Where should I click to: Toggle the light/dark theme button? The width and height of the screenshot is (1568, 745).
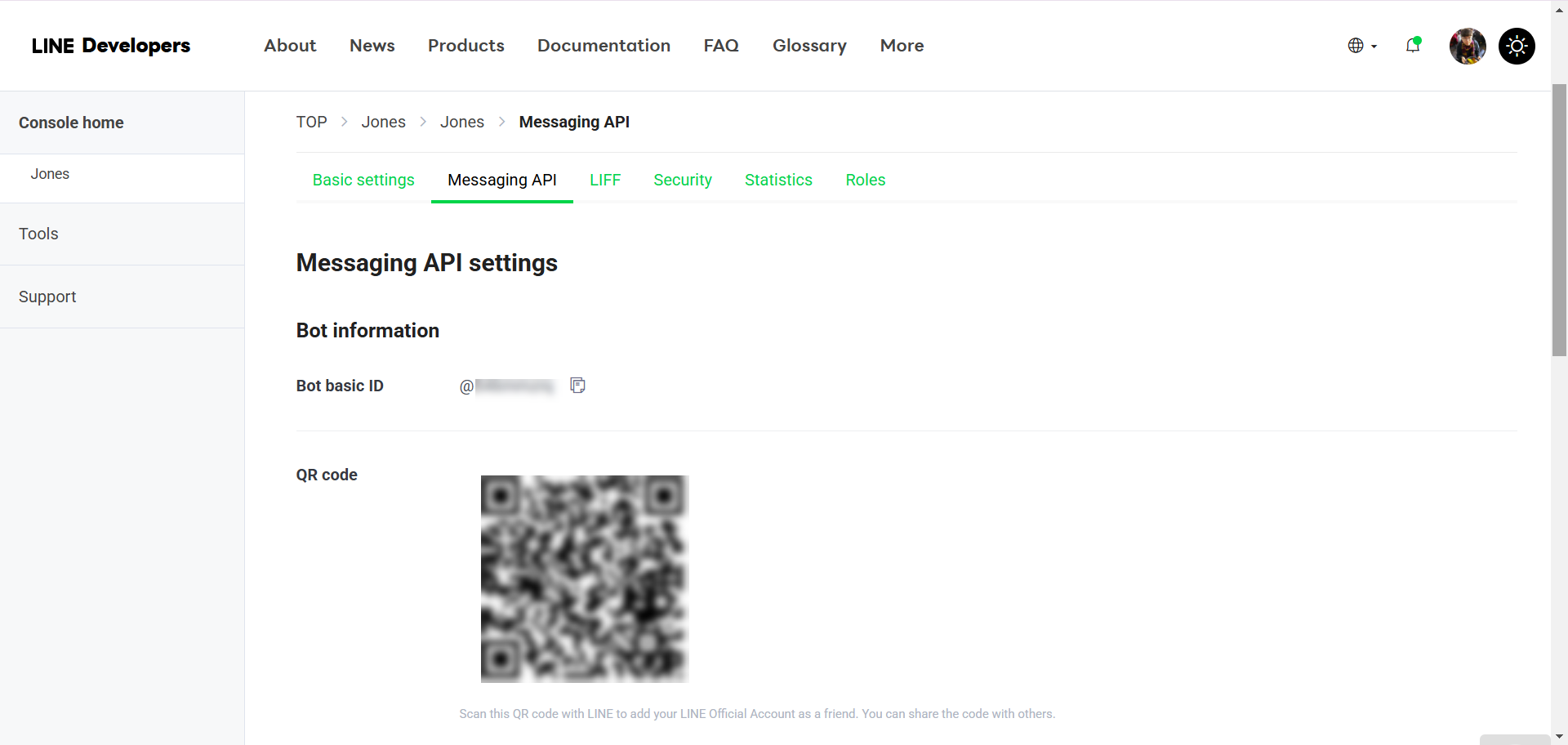[x=1517, y=46]
